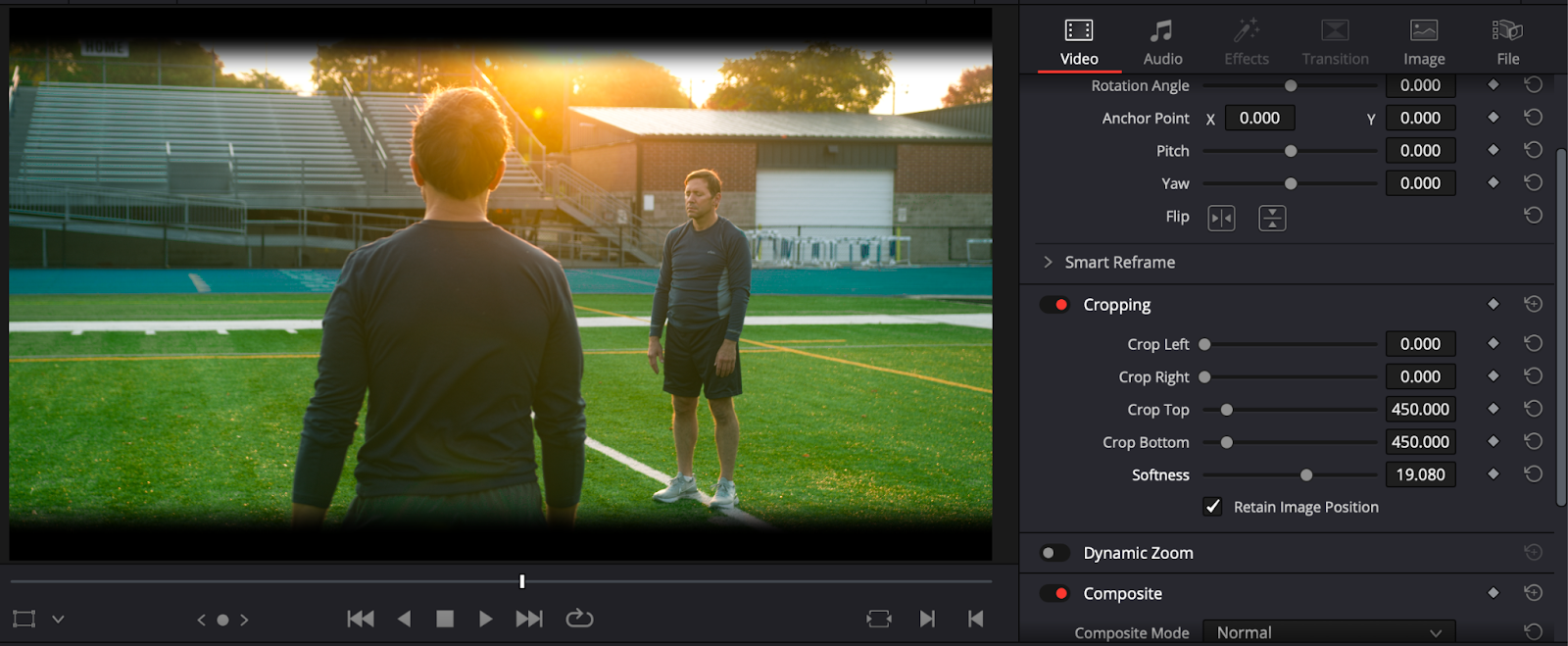Screen dimensions: 1568x646
Task: Edit the Anchor Point X field
Action: [x=1259, y=118]
